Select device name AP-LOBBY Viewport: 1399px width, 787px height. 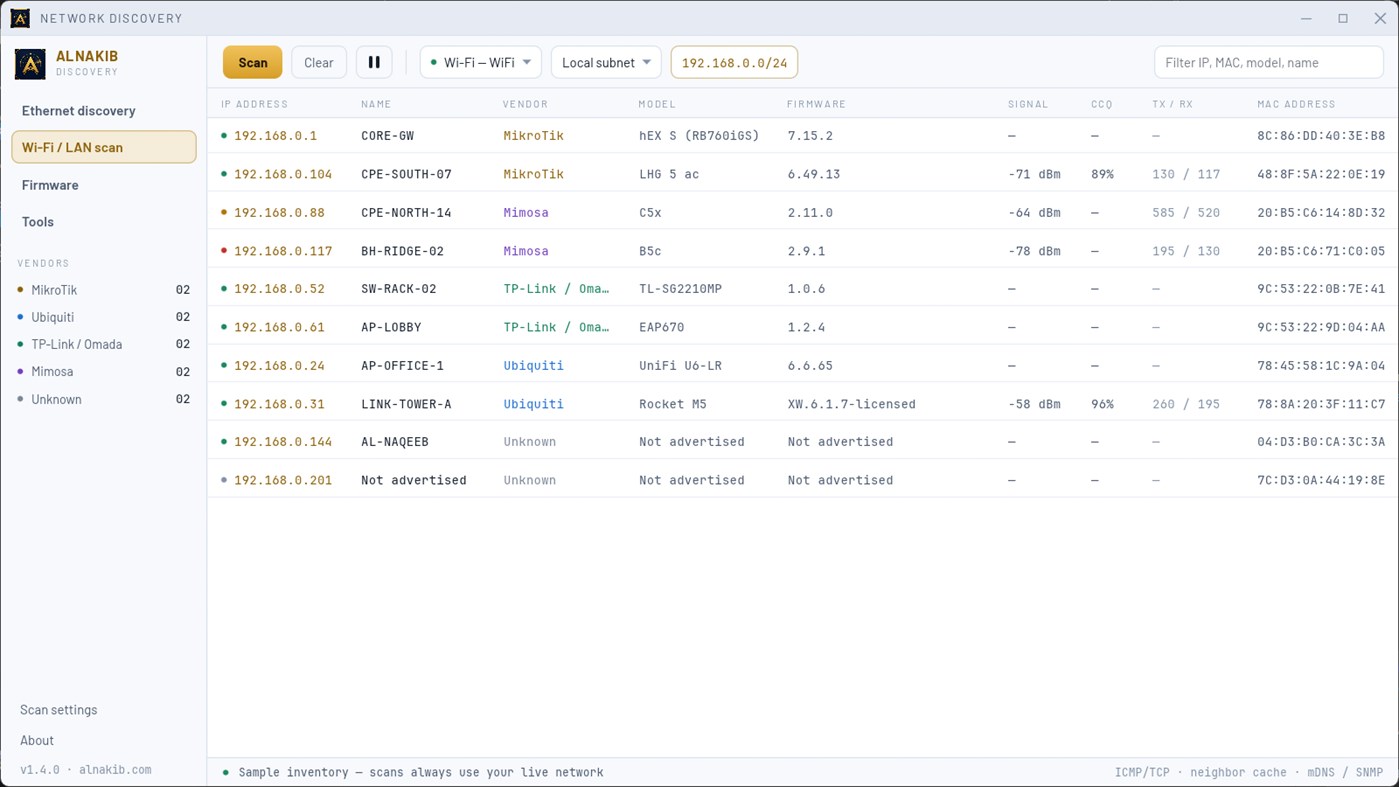[391, 327]
